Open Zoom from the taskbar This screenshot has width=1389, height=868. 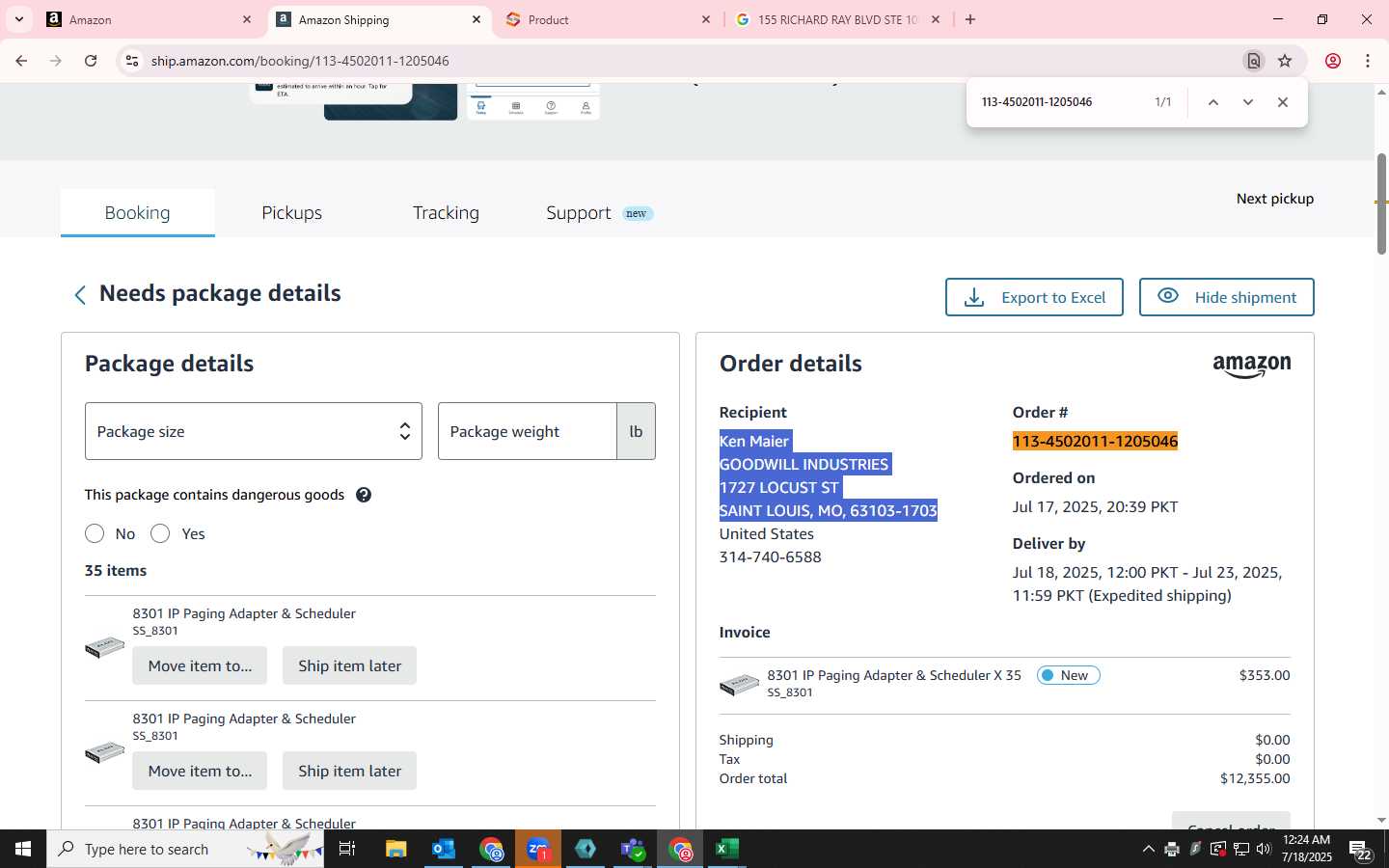(538, 849)
